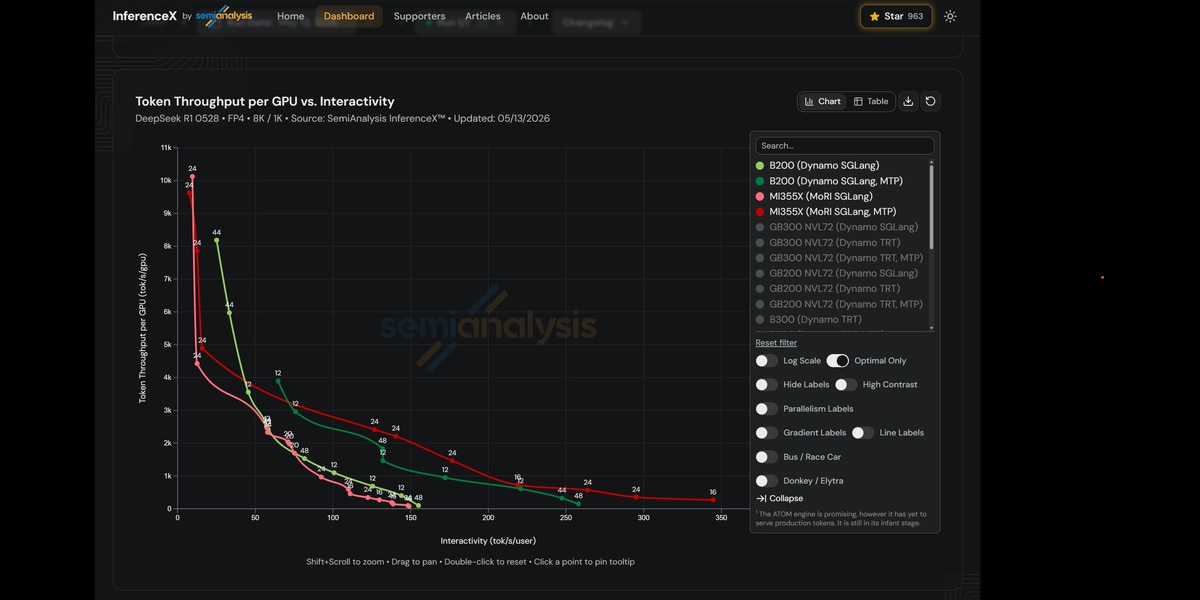This screenshot has width=1200, height=600.
Task: Enable the High Contrast toggle
Action: click(846, 385)
